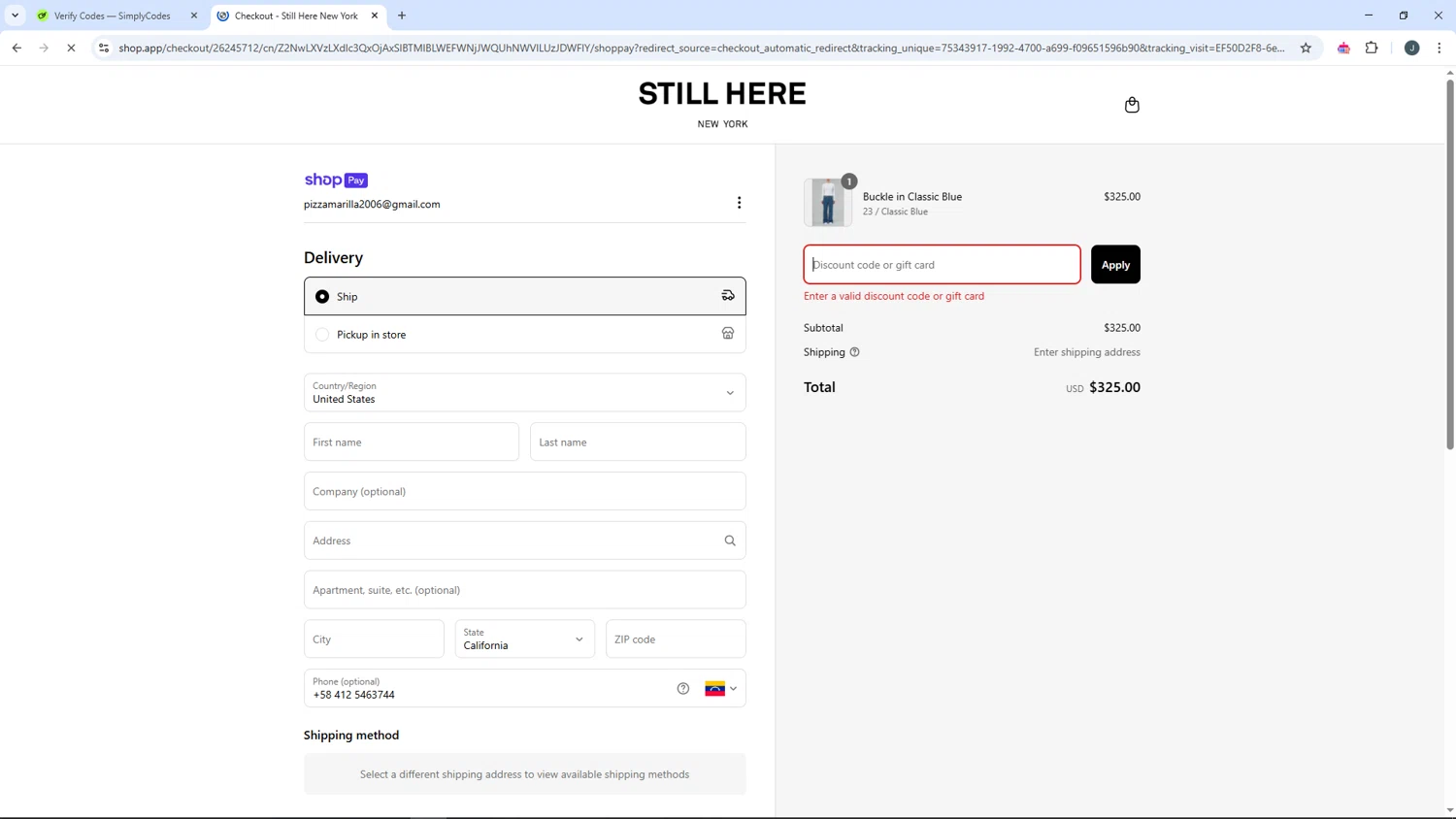Screen dimensions: 1456x819
Task: Focus the Address field
Action: 525,541
